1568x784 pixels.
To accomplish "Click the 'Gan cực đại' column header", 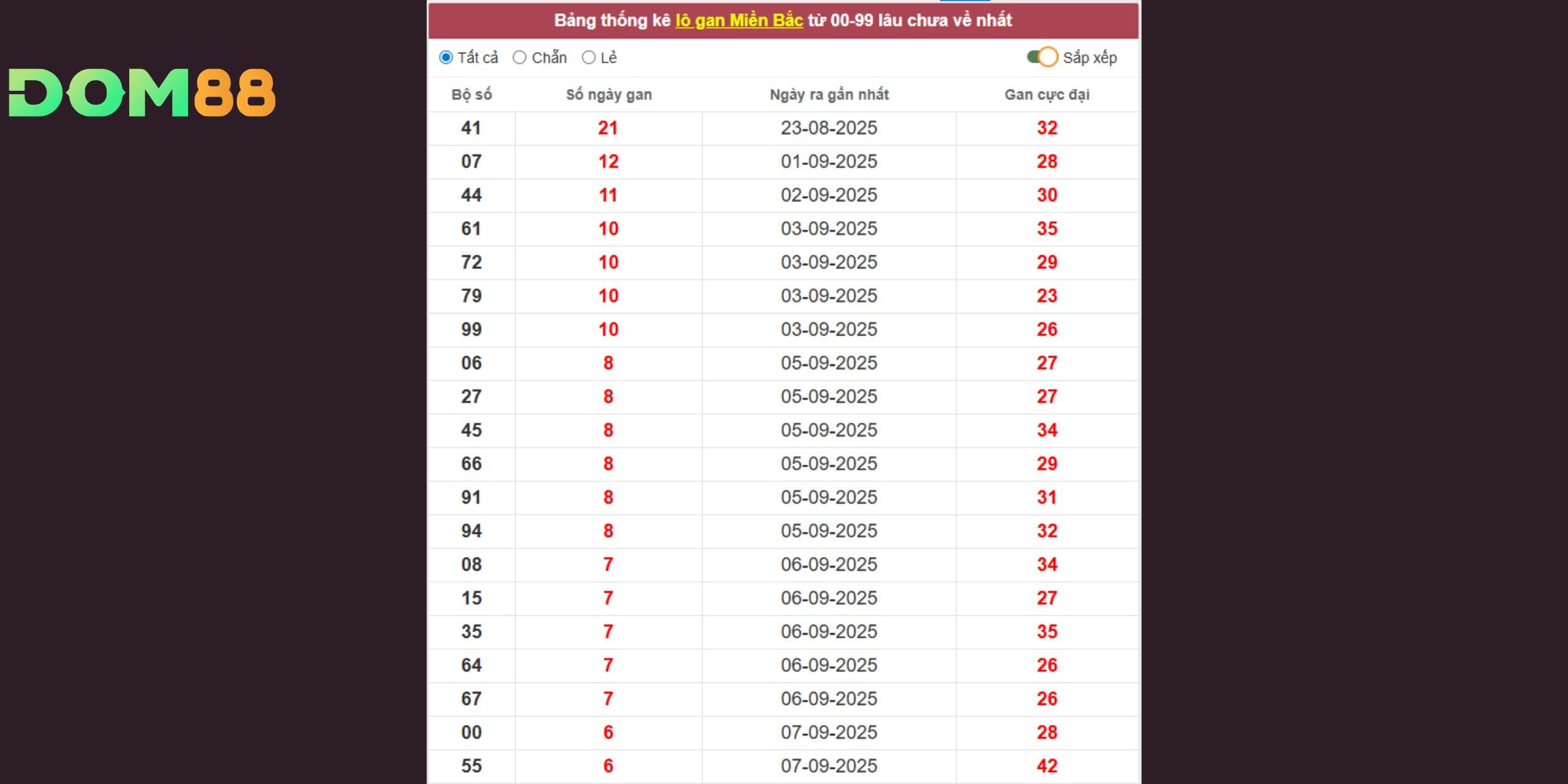I will pyautogui.click(x=1047, y=95).
